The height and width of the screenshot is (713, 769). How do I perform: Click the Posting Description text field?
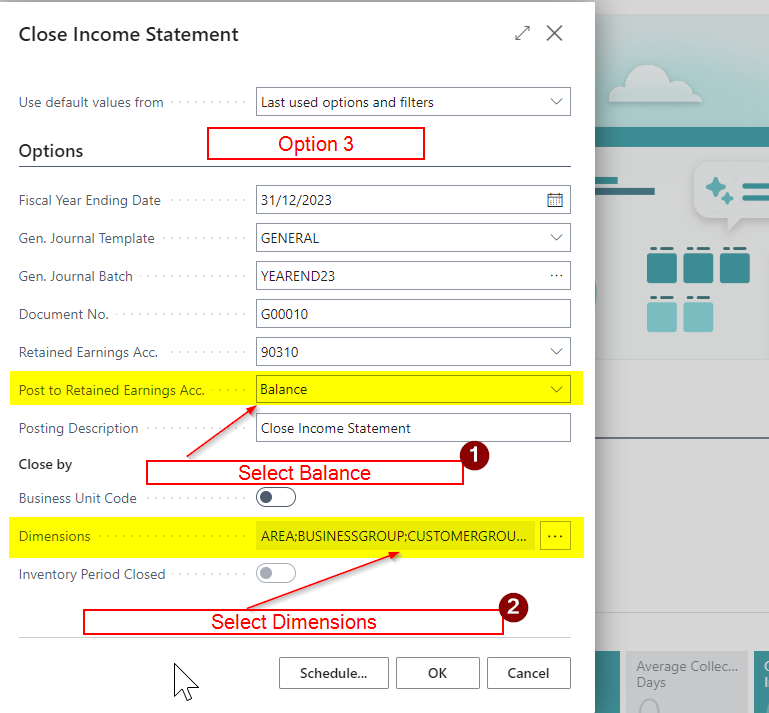tap(412, 428)
